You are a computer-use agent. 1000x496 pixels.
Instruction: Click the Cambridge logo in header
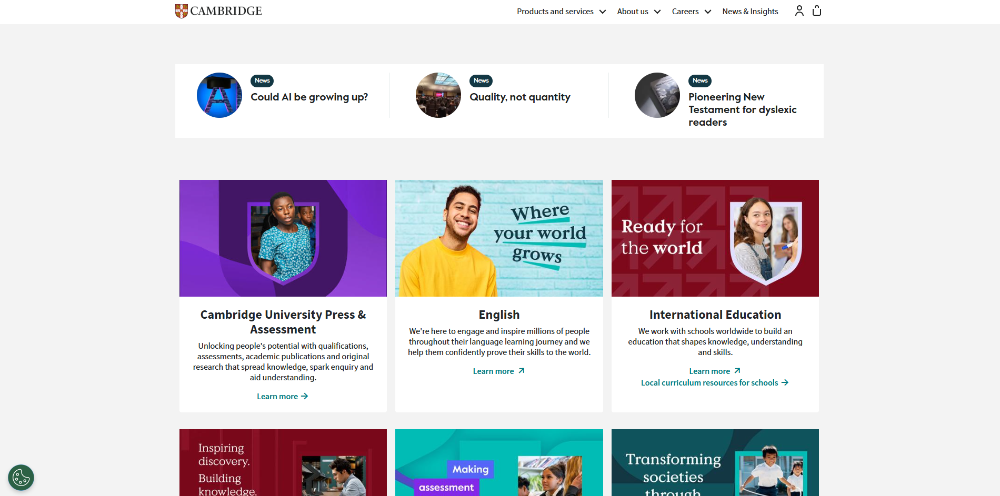218,11
